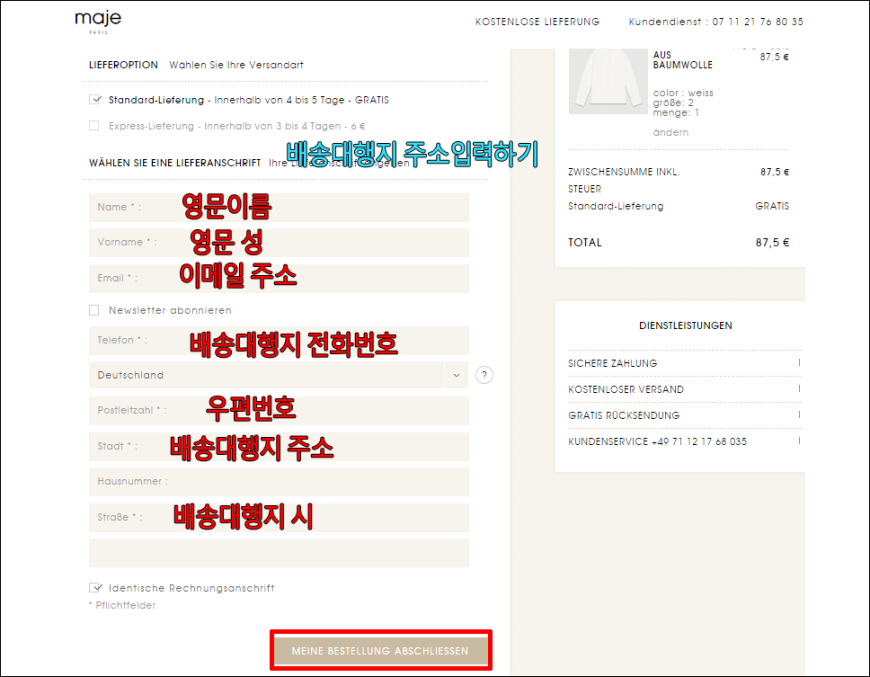
Task: Check the Express-Lieferung option
Action: pos(94,125)
